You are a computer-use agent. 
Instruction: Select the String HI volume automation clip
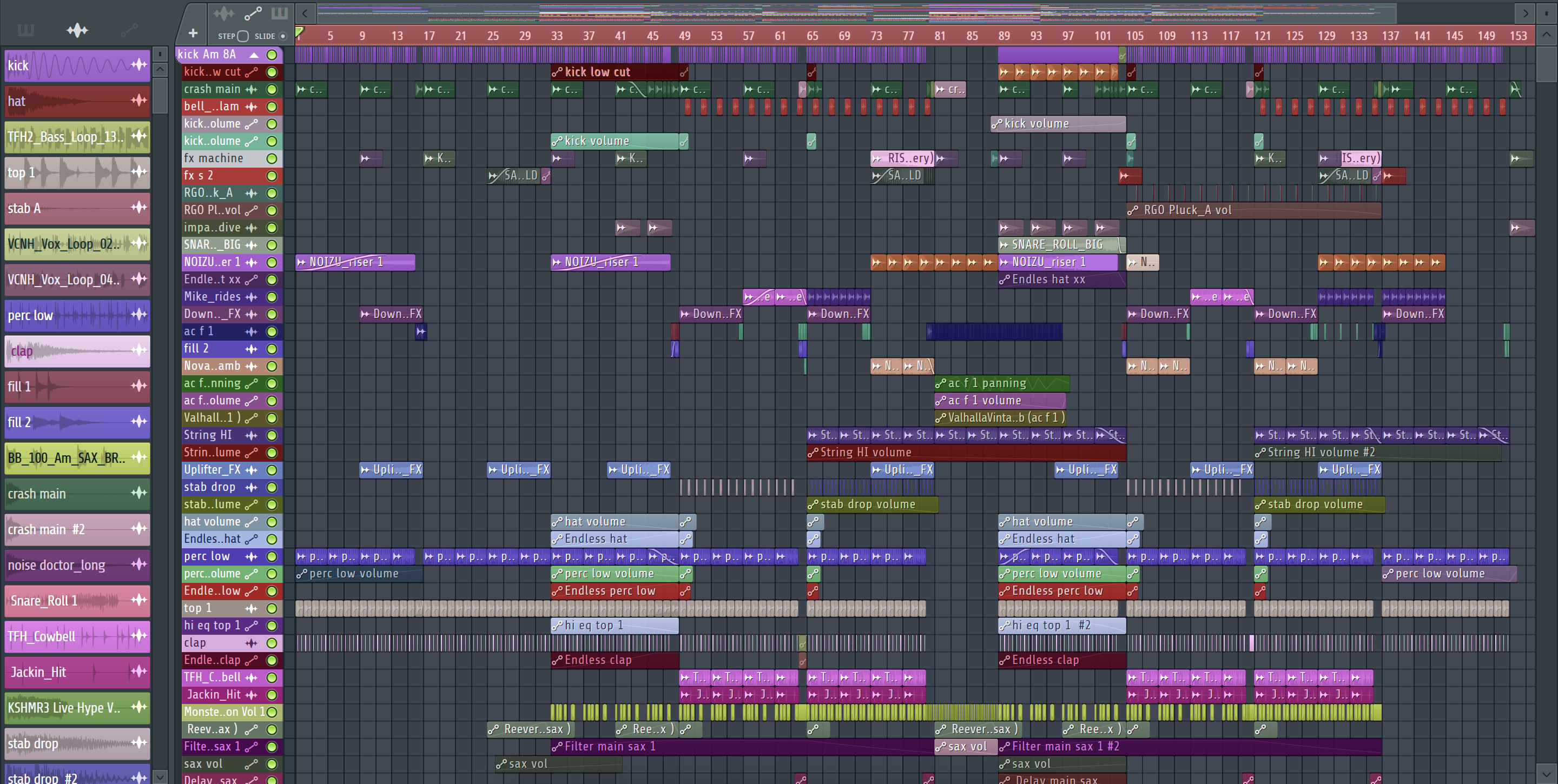[x=966, y=453]
